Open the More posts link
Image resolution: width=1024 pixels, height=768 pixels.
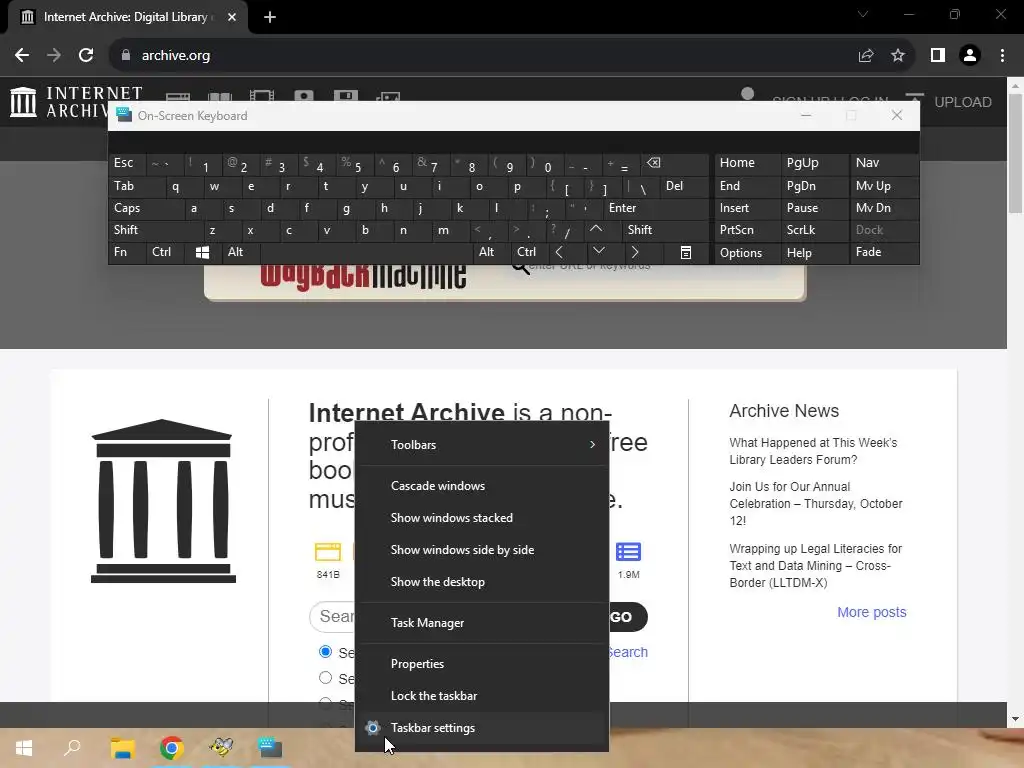[x=872, y=613]
